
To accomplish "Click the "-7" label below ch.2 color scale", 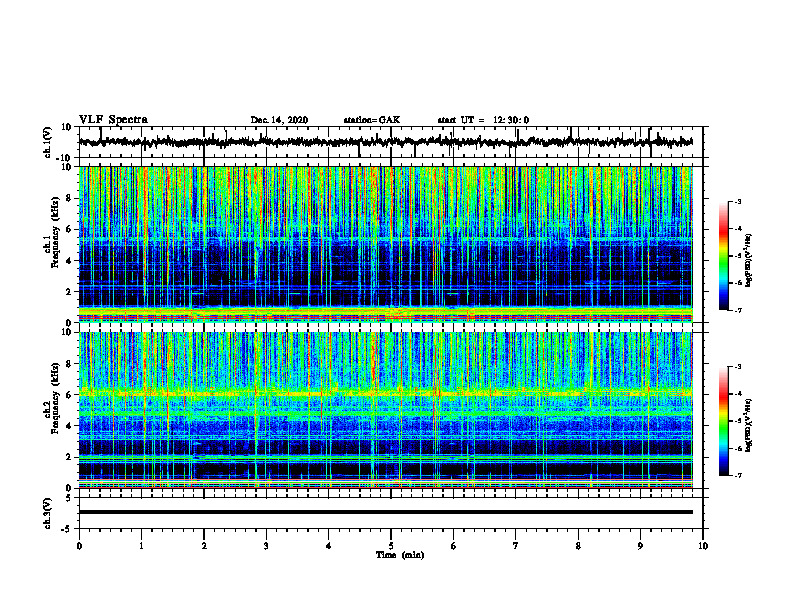I will (x=737, y=475).
